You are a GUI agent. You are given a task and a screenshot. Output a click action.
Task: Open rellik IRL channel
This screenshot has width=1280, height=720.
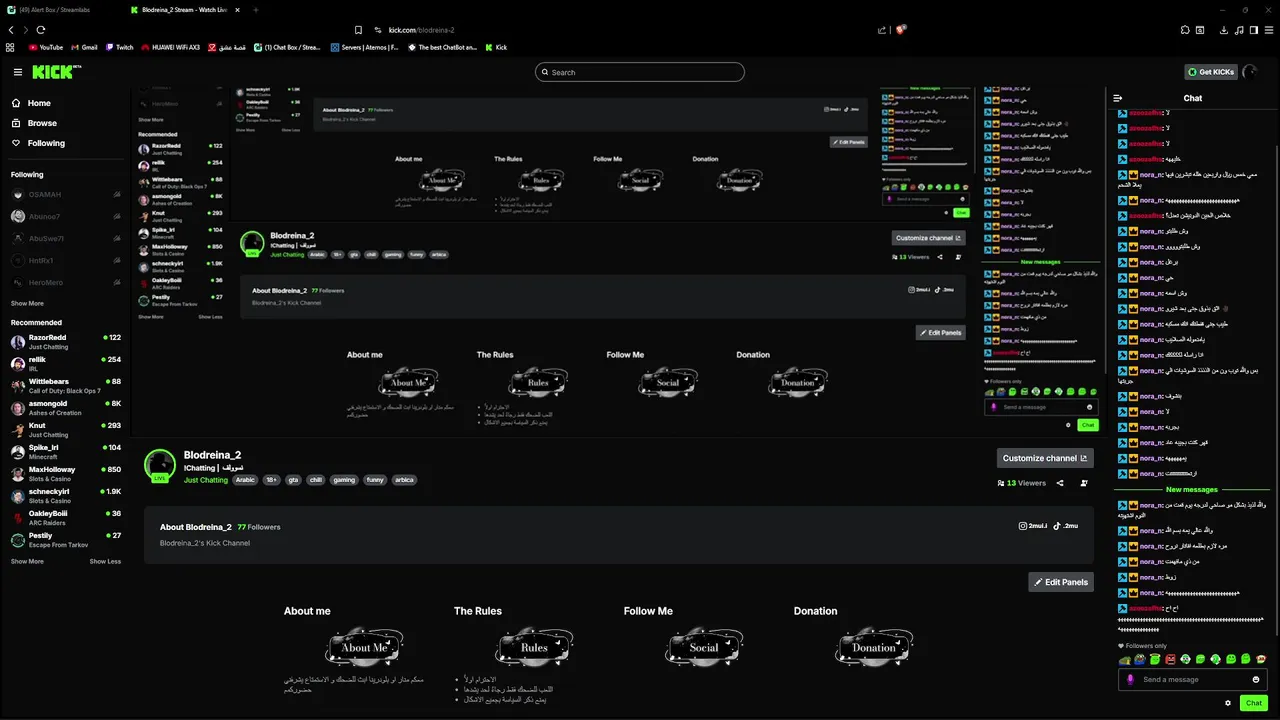pyautogui.click(x=66, y=364)
